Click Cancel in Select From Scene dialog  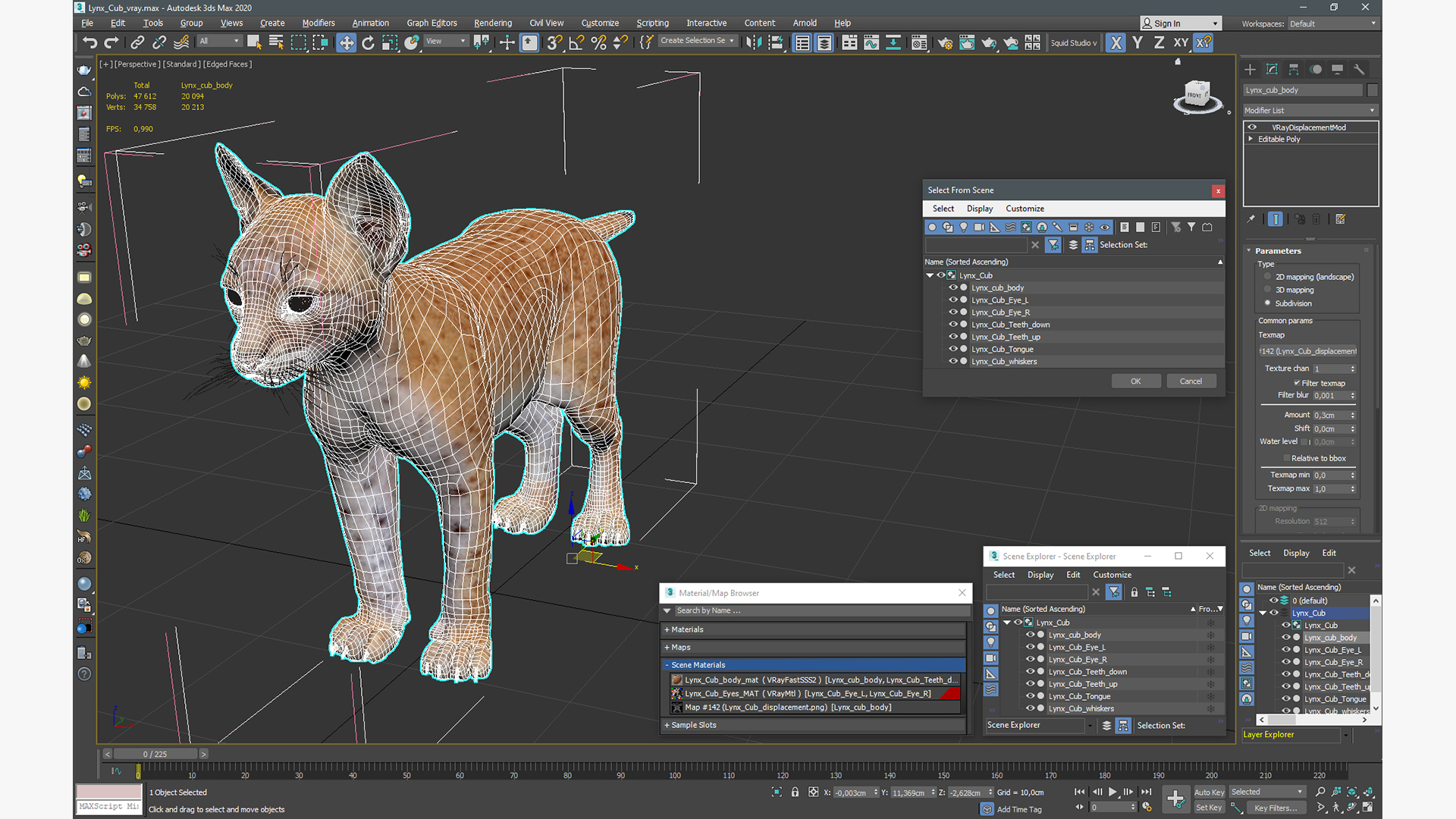(x=1191, y=381)
